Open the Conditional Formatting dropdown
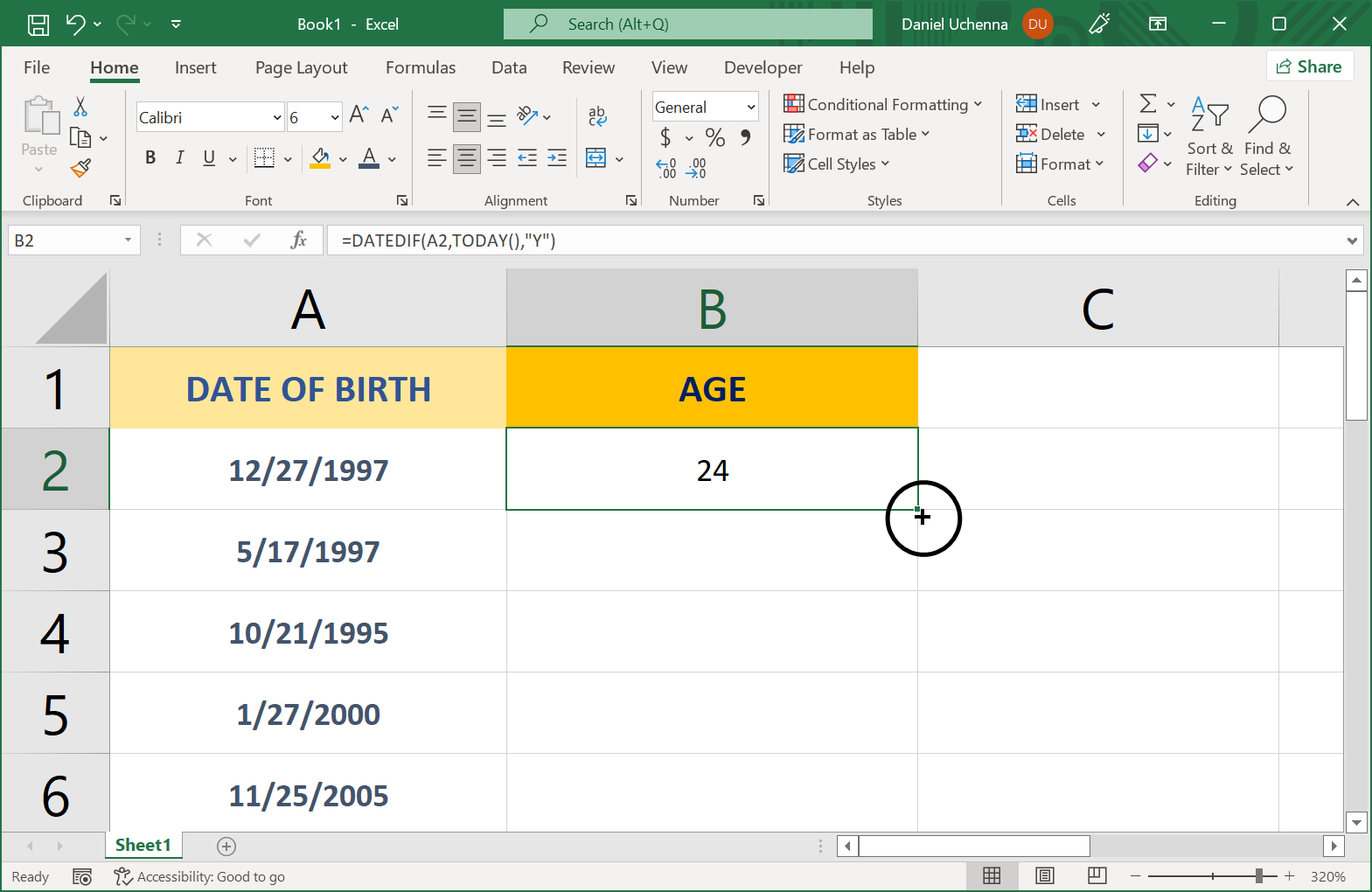Image resolution: width=1372 pixels, height=892 pixels. pyautogui.click(x=883, y=104)
